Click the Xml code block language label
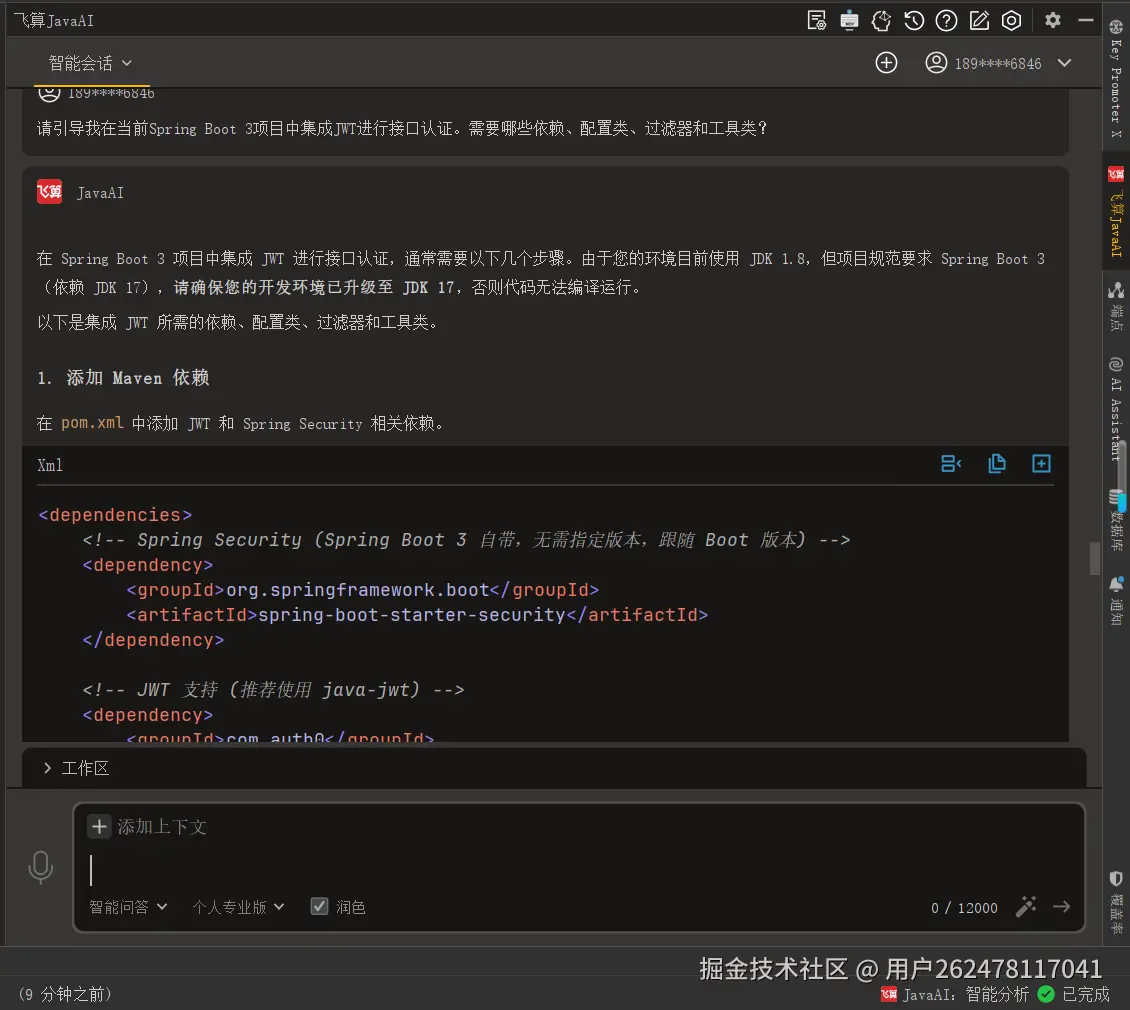This screenshot has height=1010, width=1130. click(50, 465)
